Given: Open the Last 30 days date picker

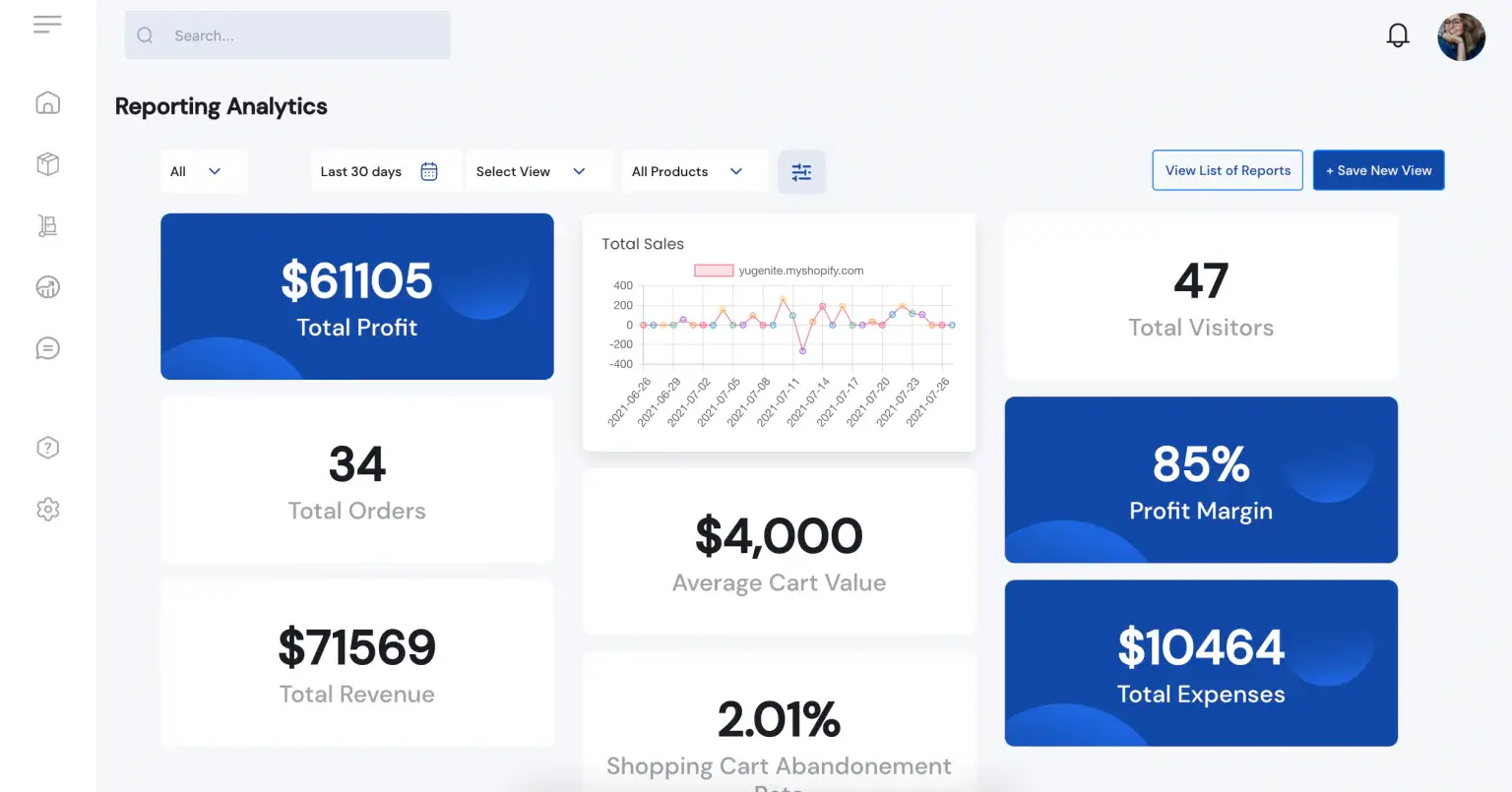Looking at the screenshot, I should coord(386,171).
